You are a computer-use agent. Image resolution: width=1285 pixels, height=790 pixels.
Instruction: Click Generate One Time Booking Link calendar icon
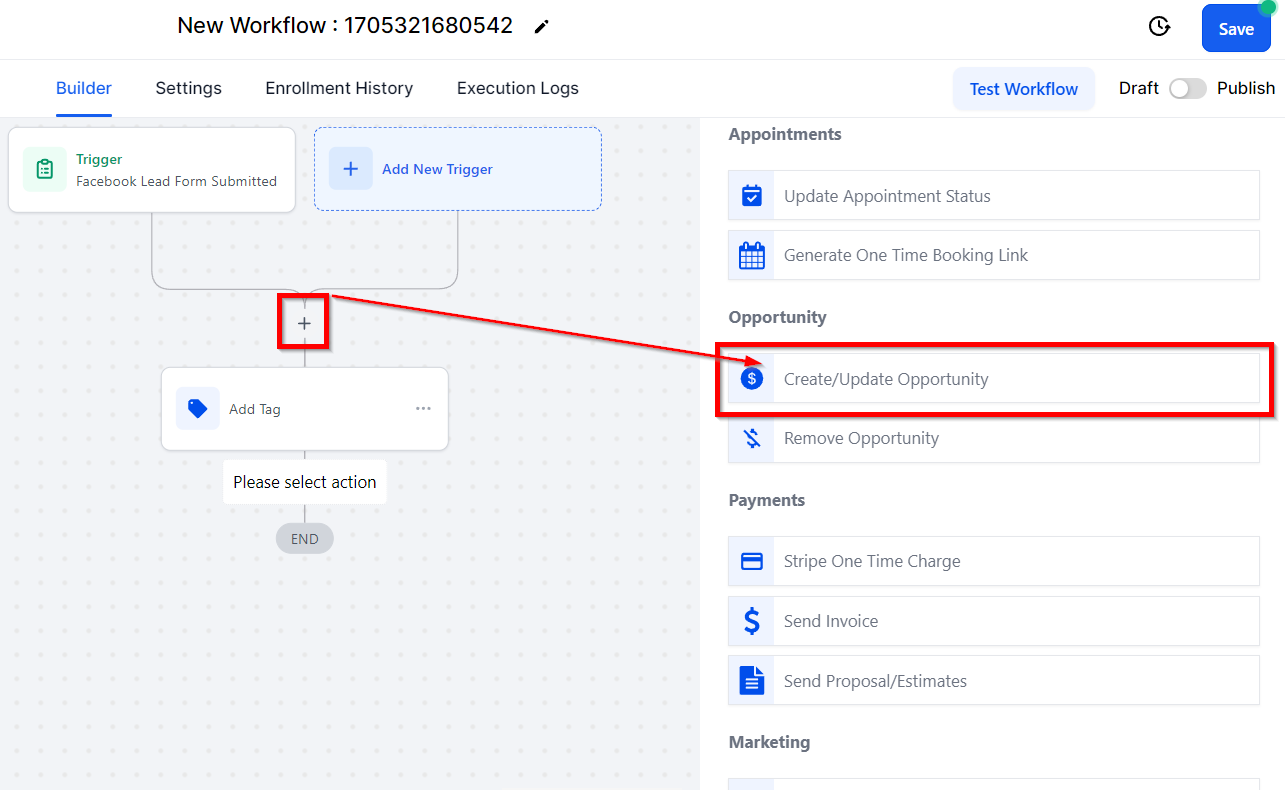click(x=752, y=255)
